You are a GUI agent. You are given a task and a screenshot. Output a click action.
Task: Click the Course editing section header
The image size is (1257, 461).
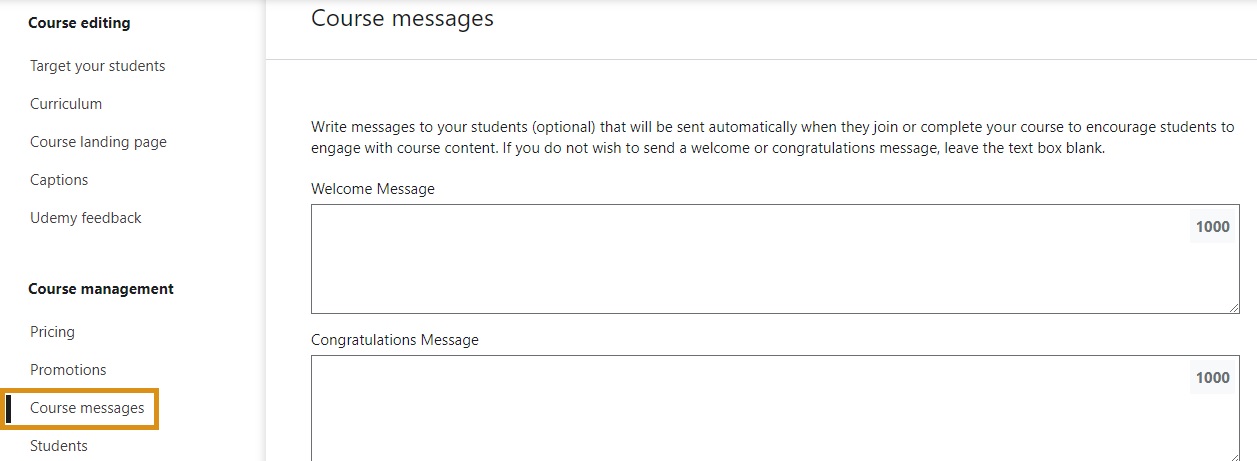tap(79, 22)
